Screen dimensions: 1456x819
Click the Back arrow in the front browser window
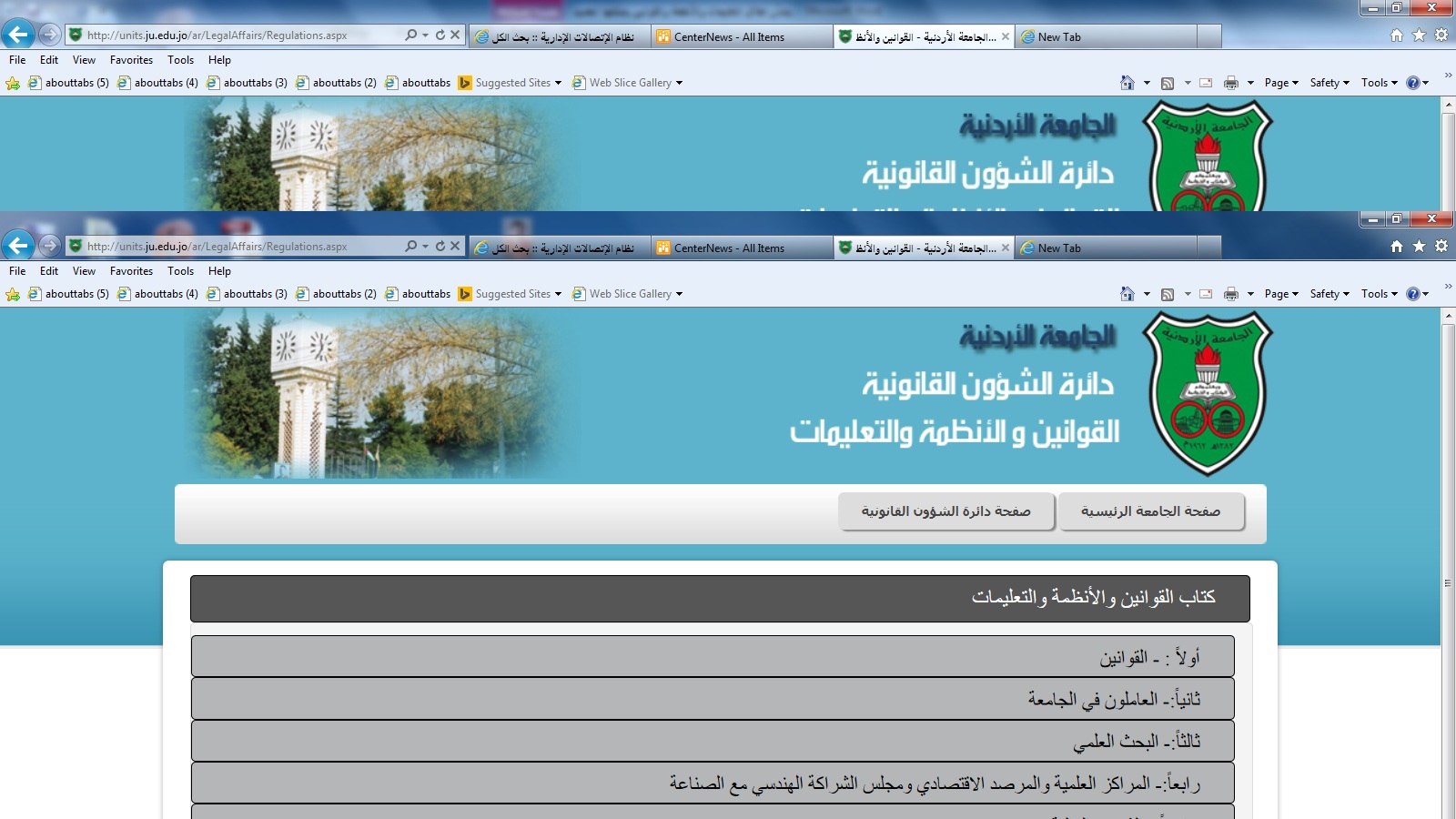click(x=18, y=246)
